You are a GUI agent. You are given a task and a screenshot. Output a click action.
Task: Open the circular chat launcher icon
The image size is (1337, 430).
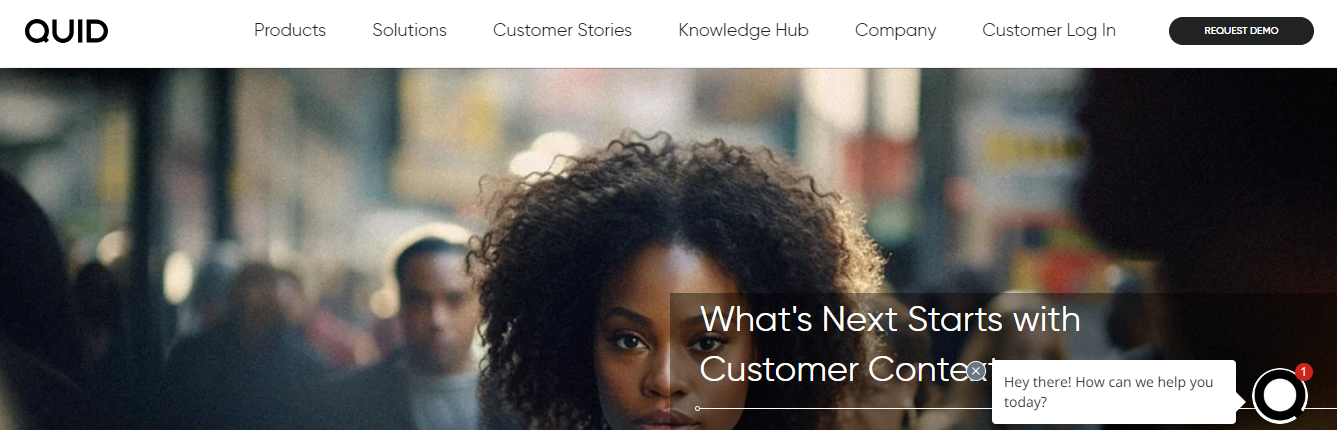coord(1279,396)
